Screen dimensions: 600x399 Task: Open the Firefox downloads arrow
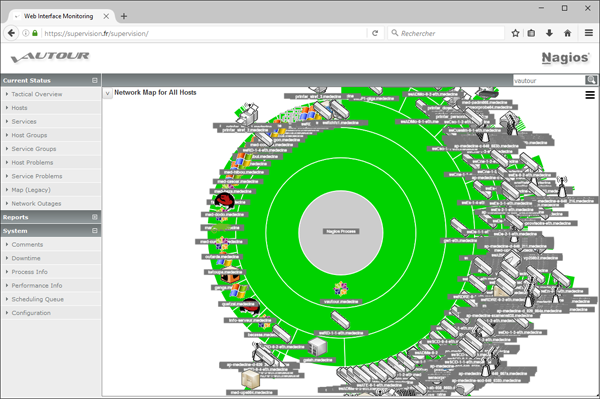click(549, 33)
